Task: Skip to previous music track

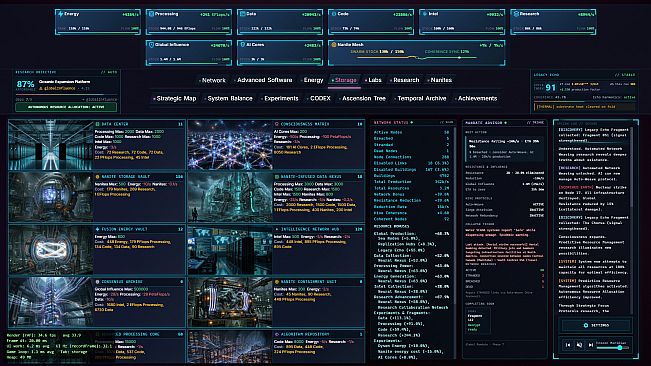Action: coord(568,345)
